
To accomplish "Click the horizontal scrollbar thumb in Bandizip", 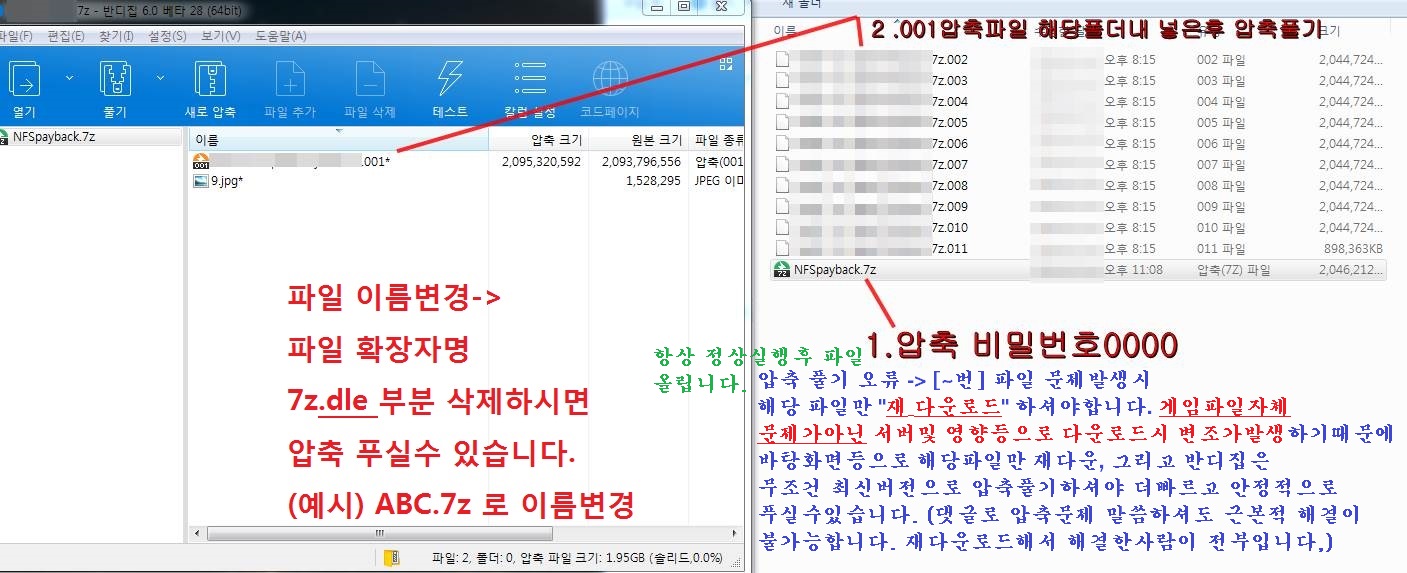I will coord(380,533).
